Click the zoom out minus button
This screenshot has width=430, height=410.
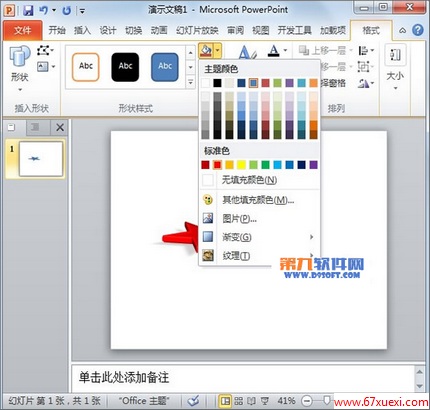point(307,400)
